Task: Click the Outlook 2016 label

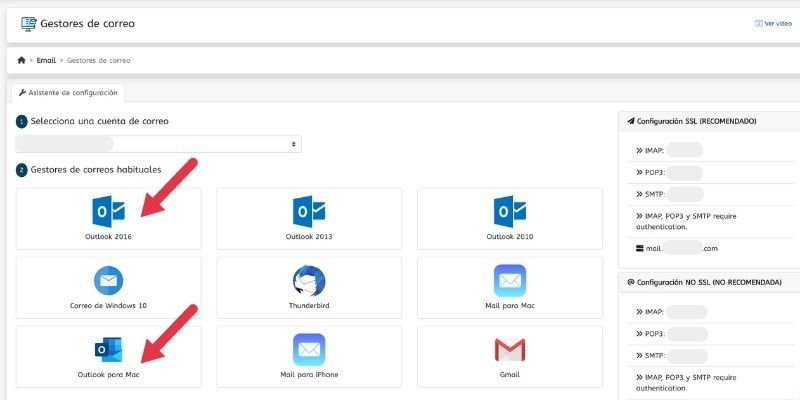Action: pyautogui.click(x=108, y=237)
